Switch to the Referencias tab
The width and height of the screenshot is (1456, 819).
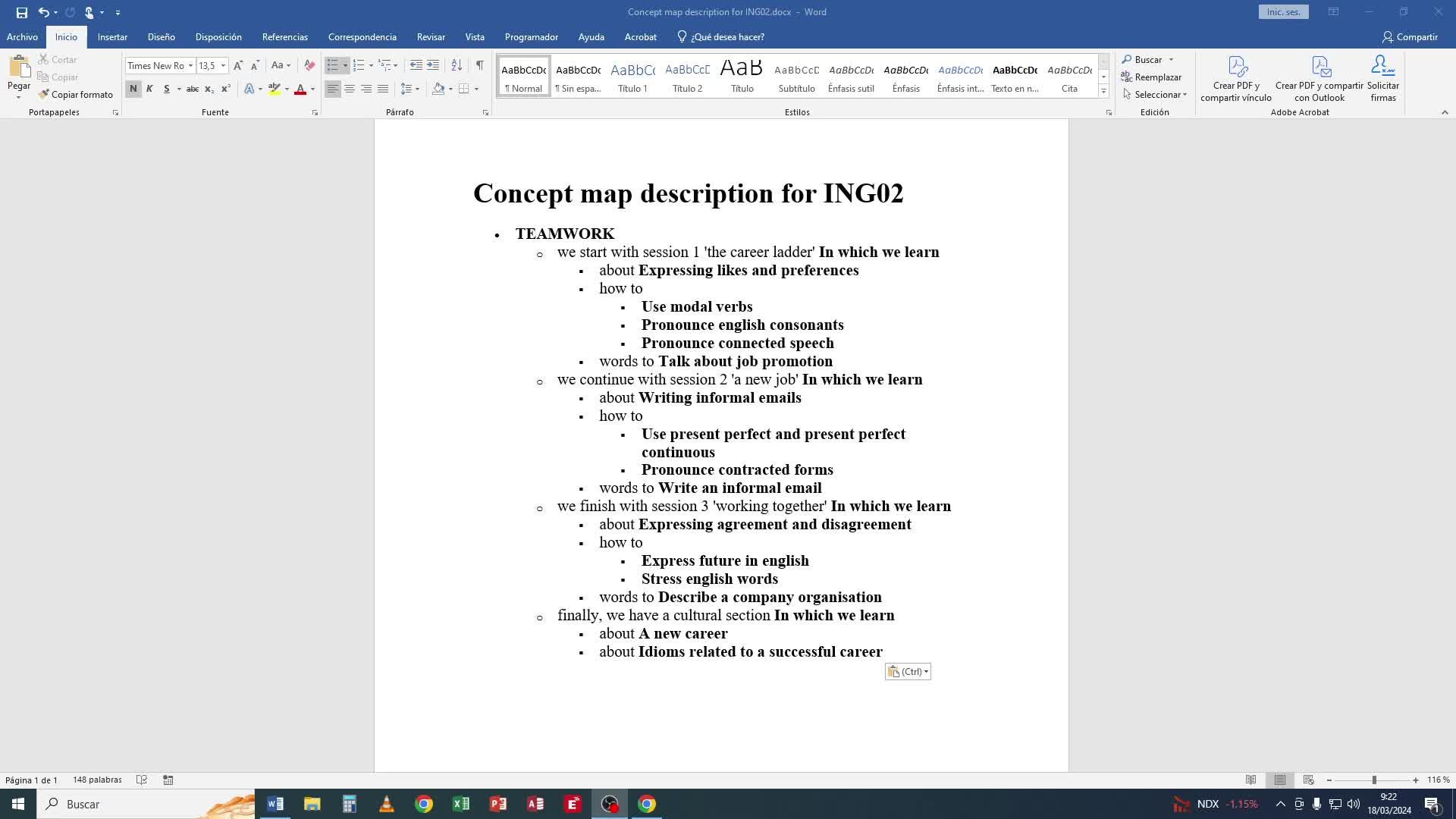tap(284, 36)
